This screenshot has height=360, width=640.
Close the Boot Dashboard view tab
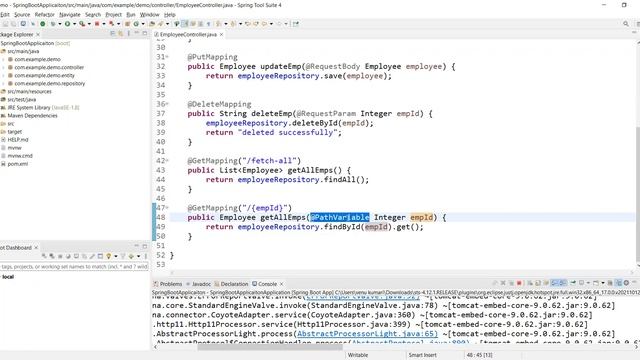point(36,247)
